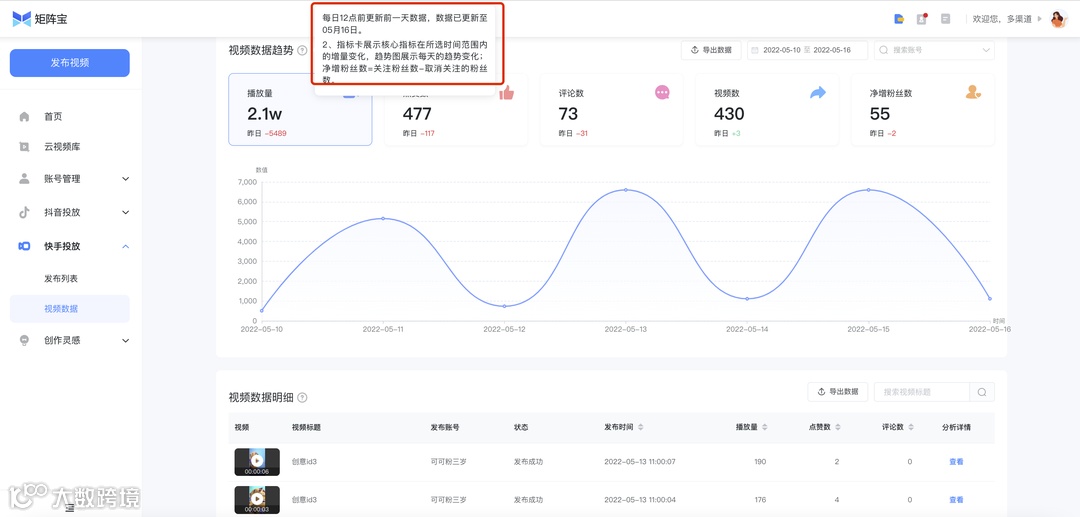Image resolution: width=1080 pixels, height=517 pixels.
Task: Open the 2022-05-10 至 2022-05-16 date range picker
Action: tap(807, 50)
